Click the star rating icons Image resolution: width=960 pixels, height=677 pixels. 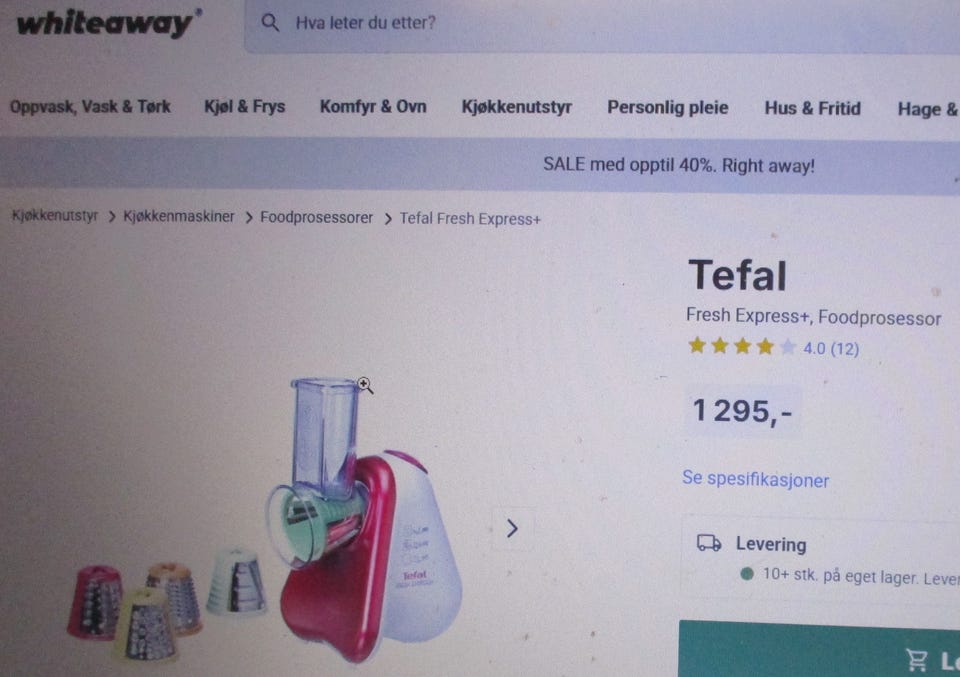coord(741,346)
